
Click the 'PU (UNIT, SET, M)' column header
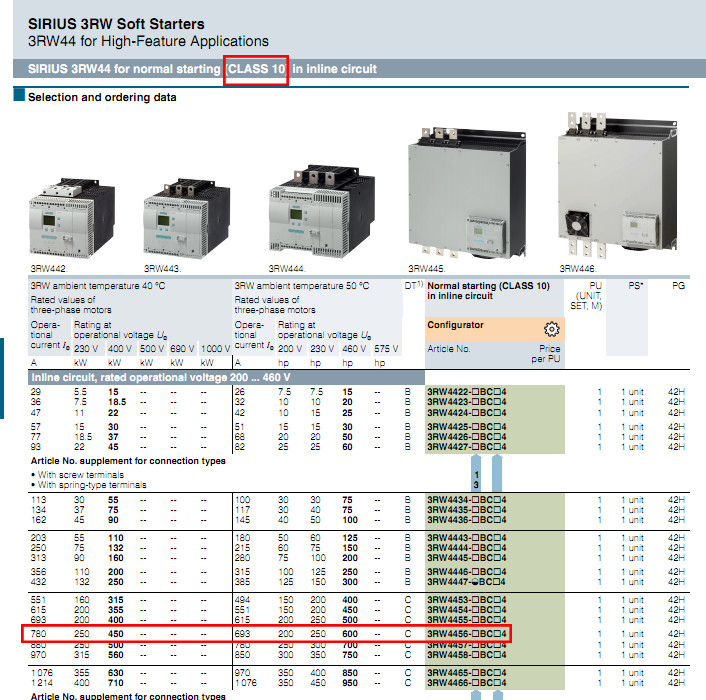coord(586,296)
